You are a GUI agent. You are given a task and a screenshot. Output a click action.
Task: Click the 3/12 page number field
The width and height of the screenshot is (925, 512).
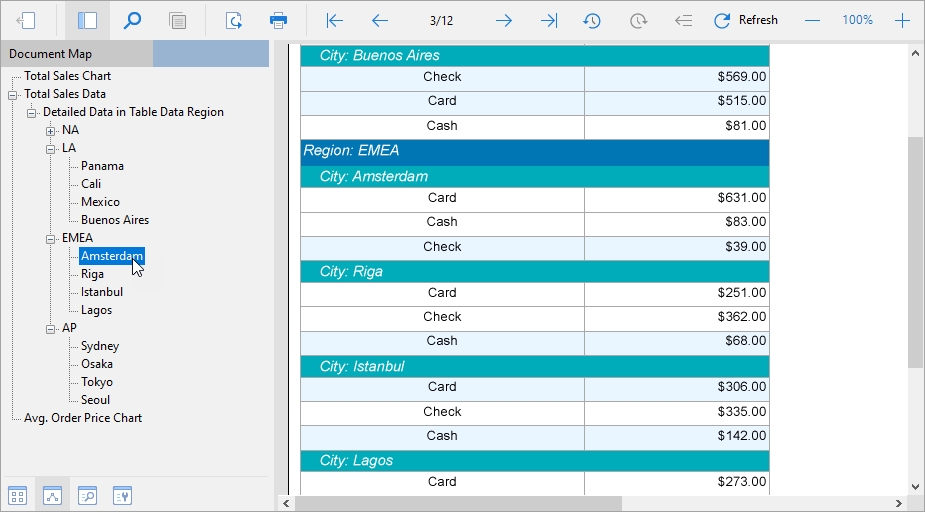(441, 21)
